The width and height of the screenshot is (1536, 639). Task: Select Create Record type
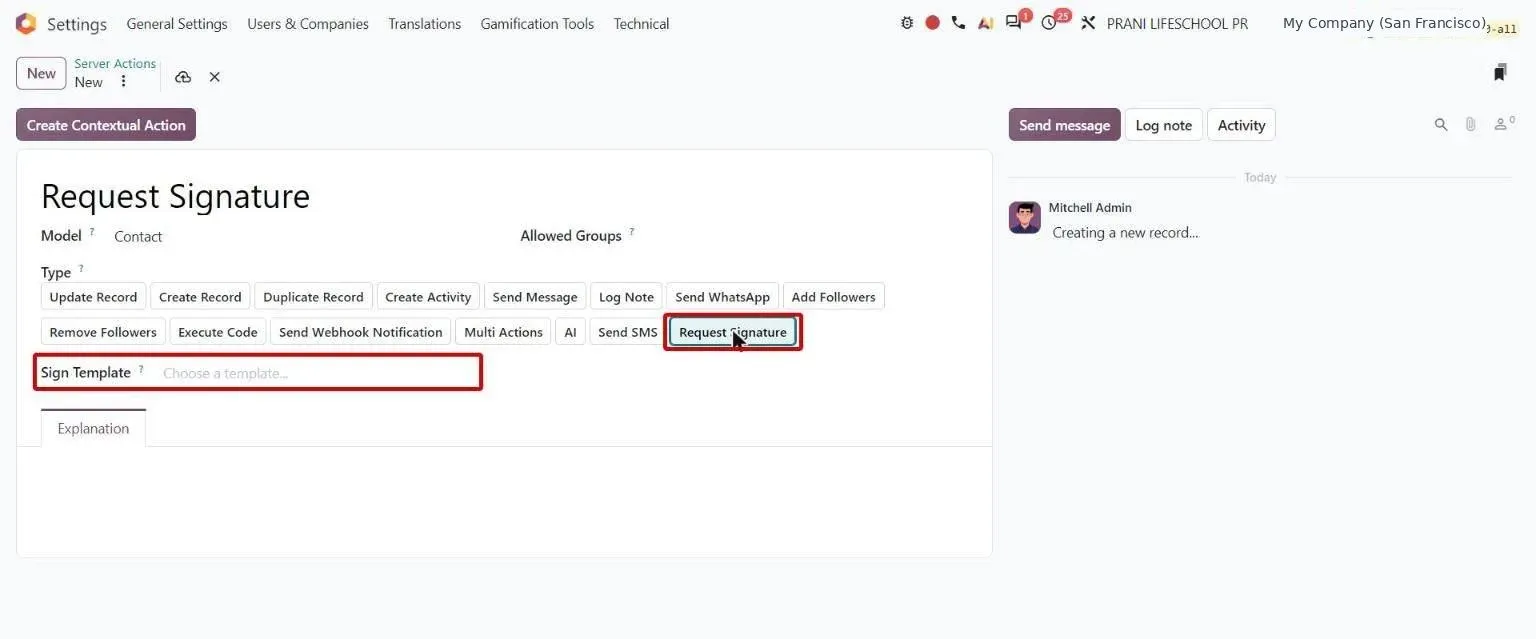200,297
